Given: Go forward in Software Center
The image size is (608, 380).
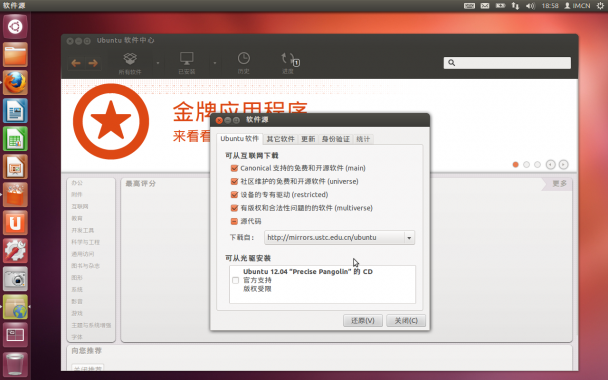Looking at the screenshot, I should point(93,63).
